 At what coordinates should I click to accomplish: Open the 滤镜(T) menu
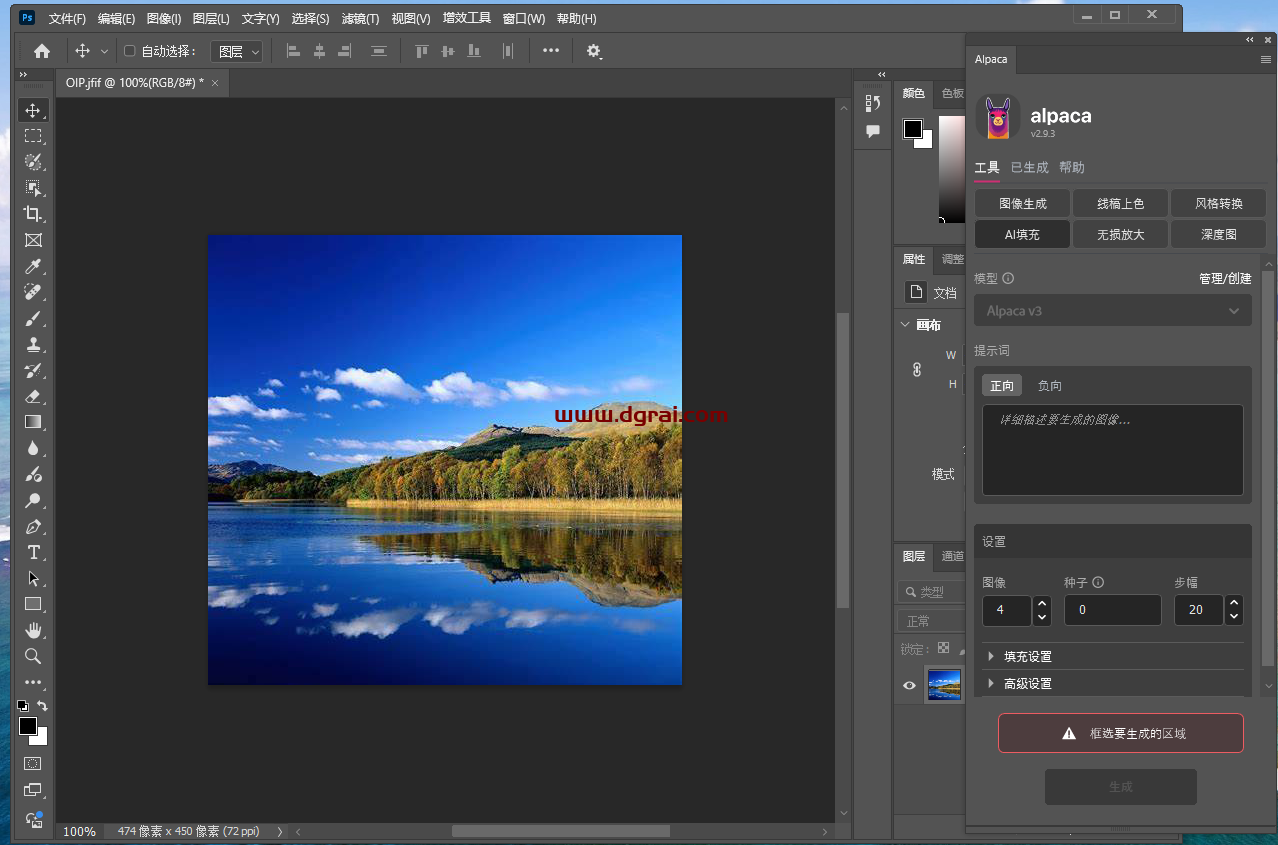click(360, 19)
